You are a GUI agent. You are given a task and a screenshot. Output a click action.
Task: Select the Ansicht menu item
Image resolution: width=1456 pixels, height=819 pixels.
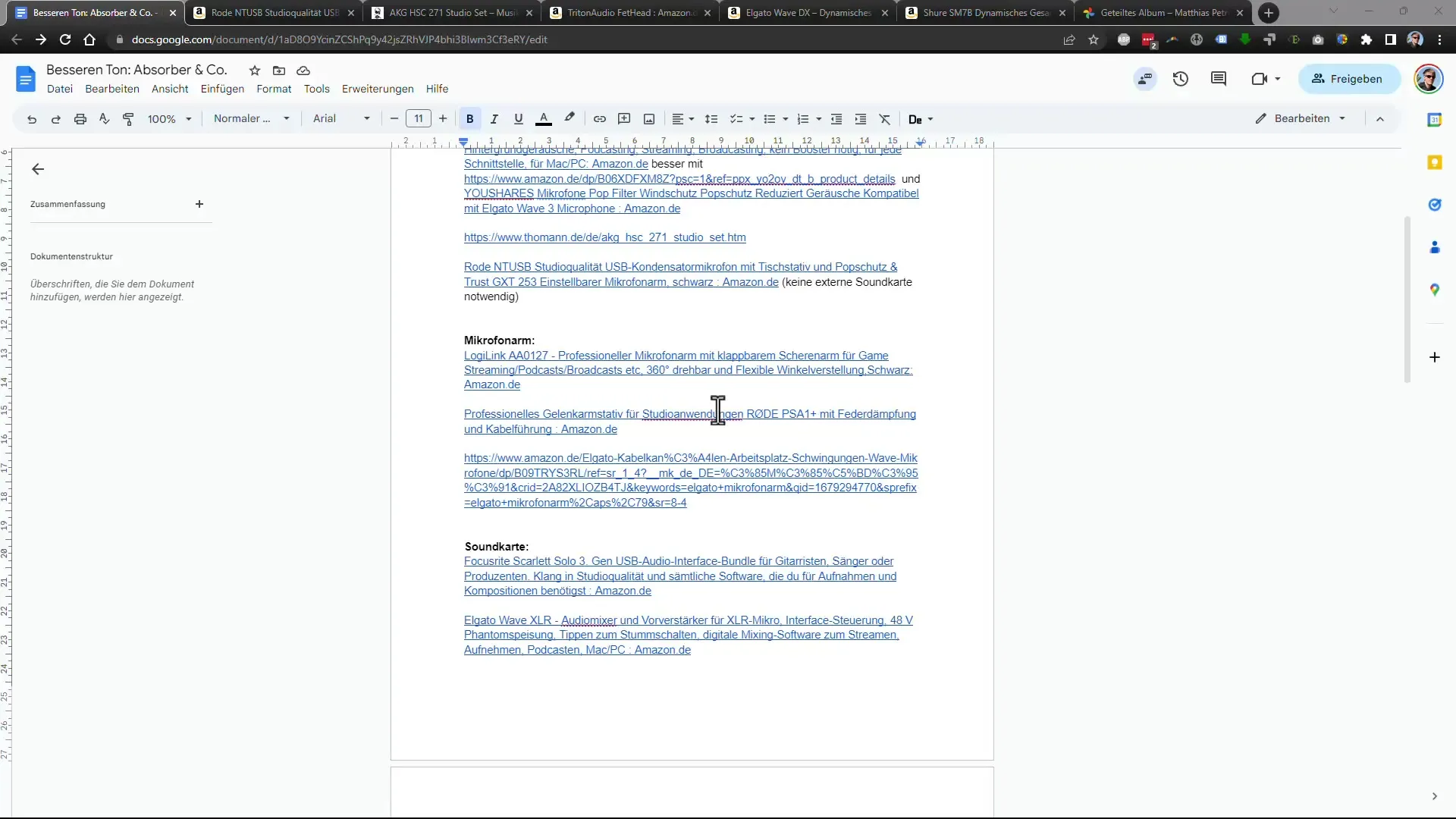click(170, 89)
